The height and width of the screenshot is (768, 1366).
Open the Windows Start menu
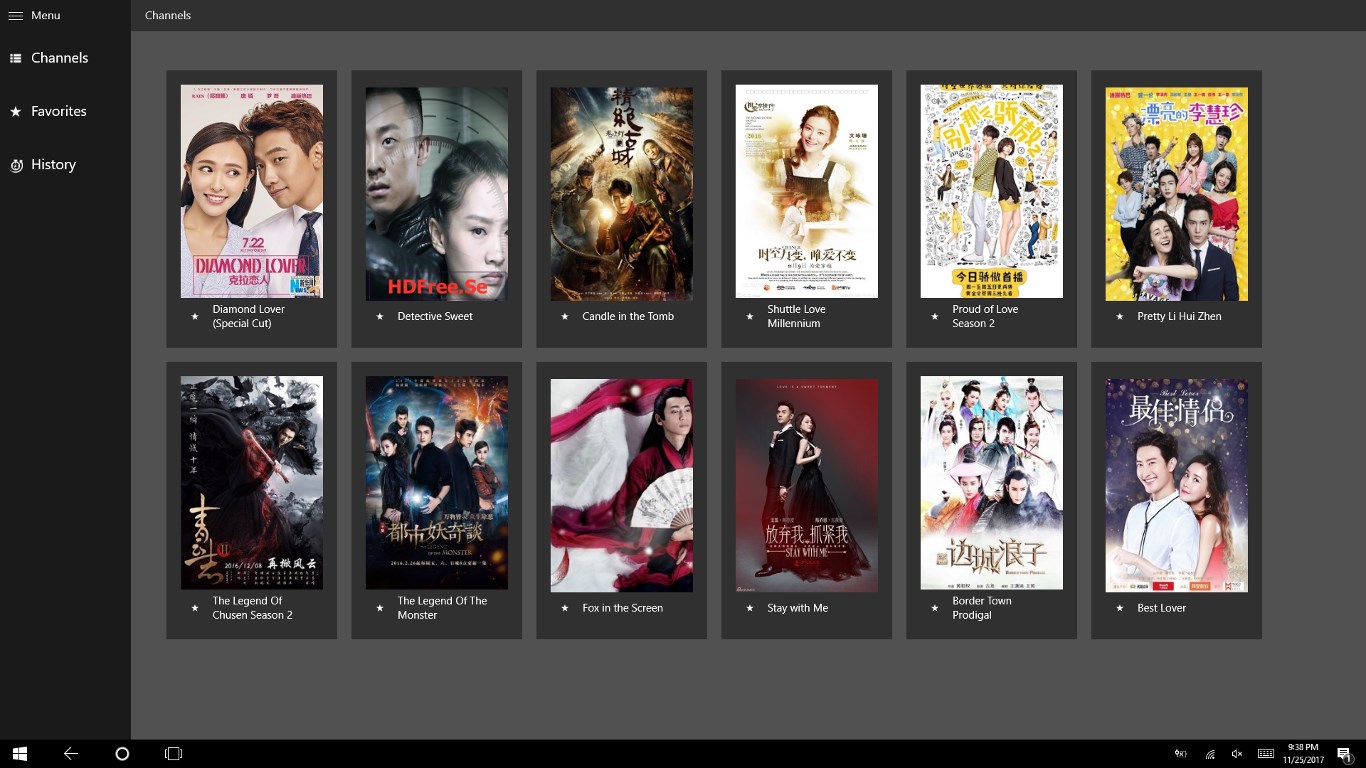pos(19,754)
